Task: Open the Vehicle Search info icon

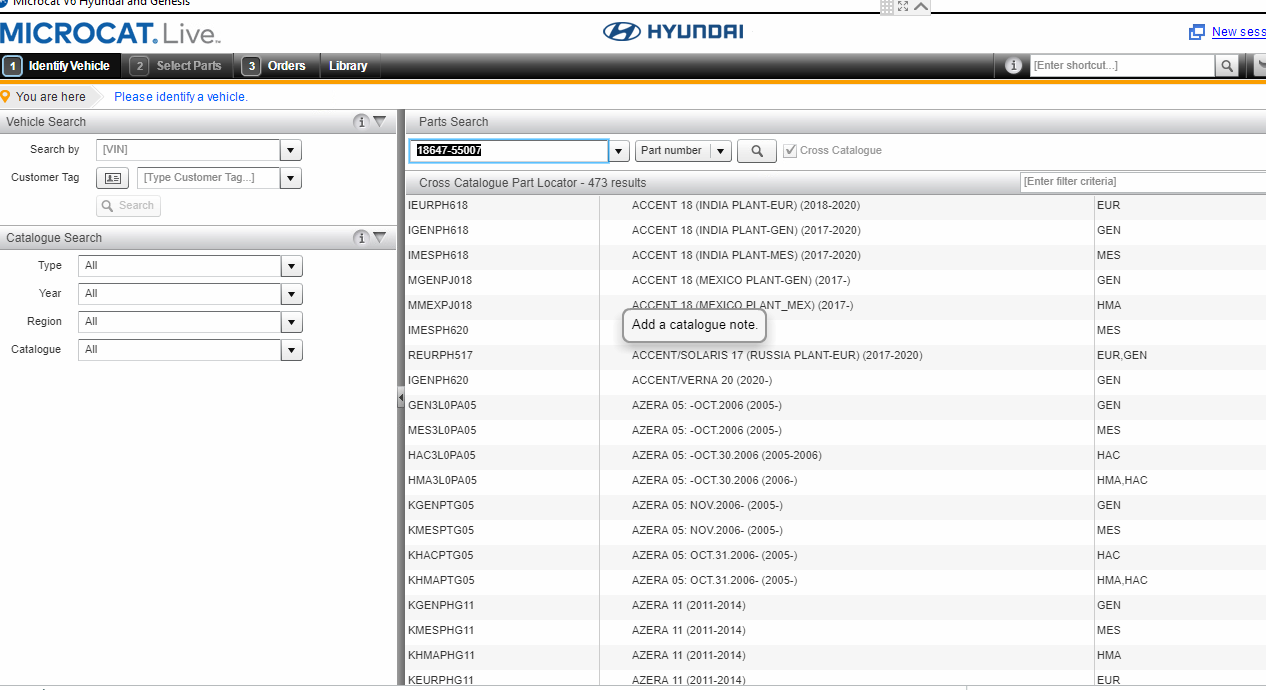Action: [x=361, y=122]
